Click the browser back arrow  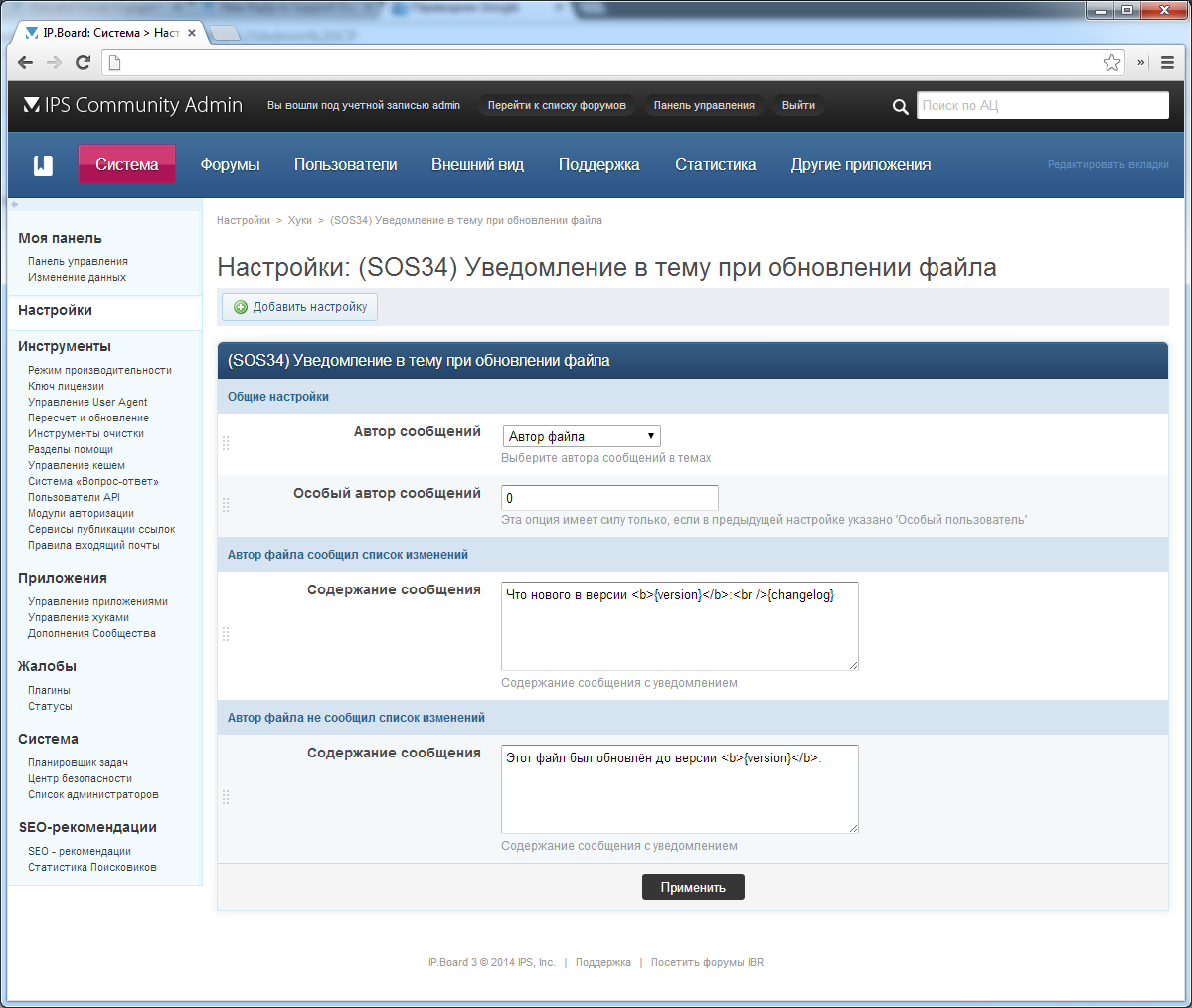tap(25, 63)
